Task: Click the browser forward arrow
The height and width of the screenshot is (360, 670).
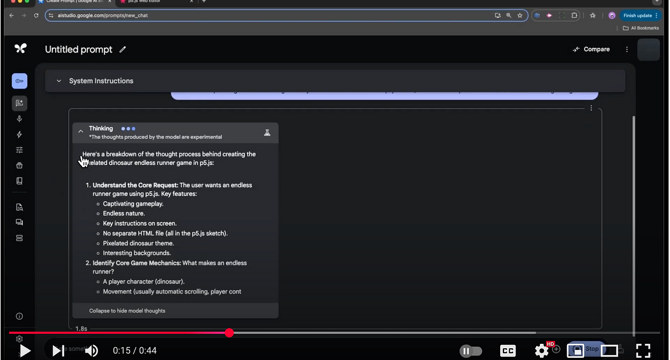Action: pyautogui.click(x=24, y=15)
